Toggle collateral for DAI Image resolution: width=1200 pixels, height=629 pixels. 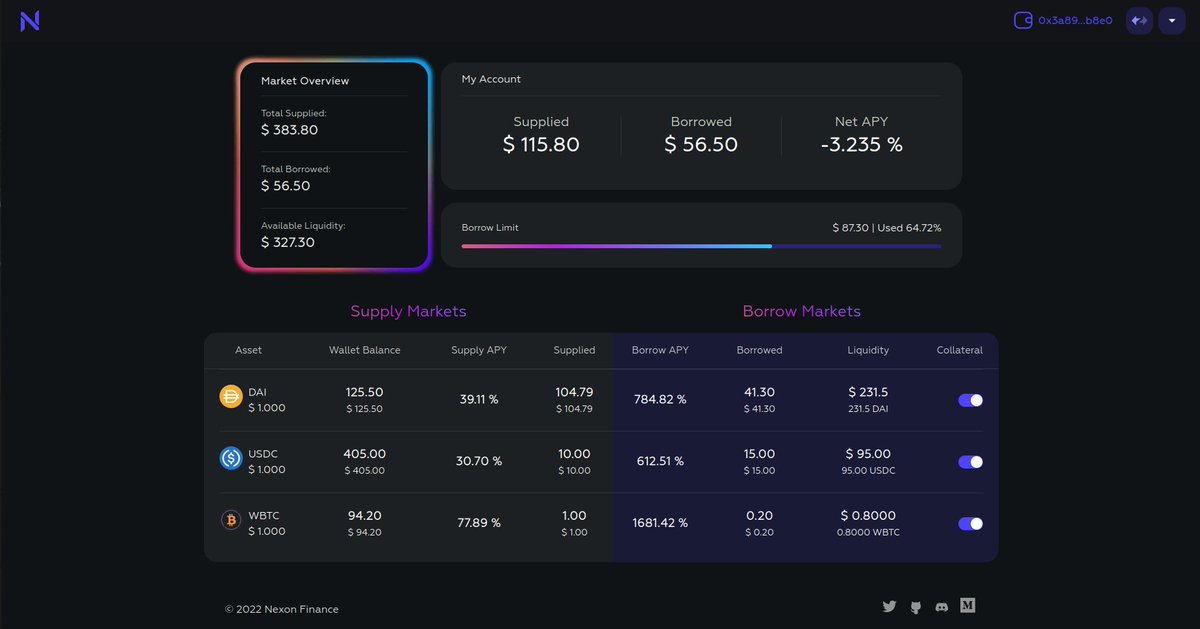click(x=969, y=399)
